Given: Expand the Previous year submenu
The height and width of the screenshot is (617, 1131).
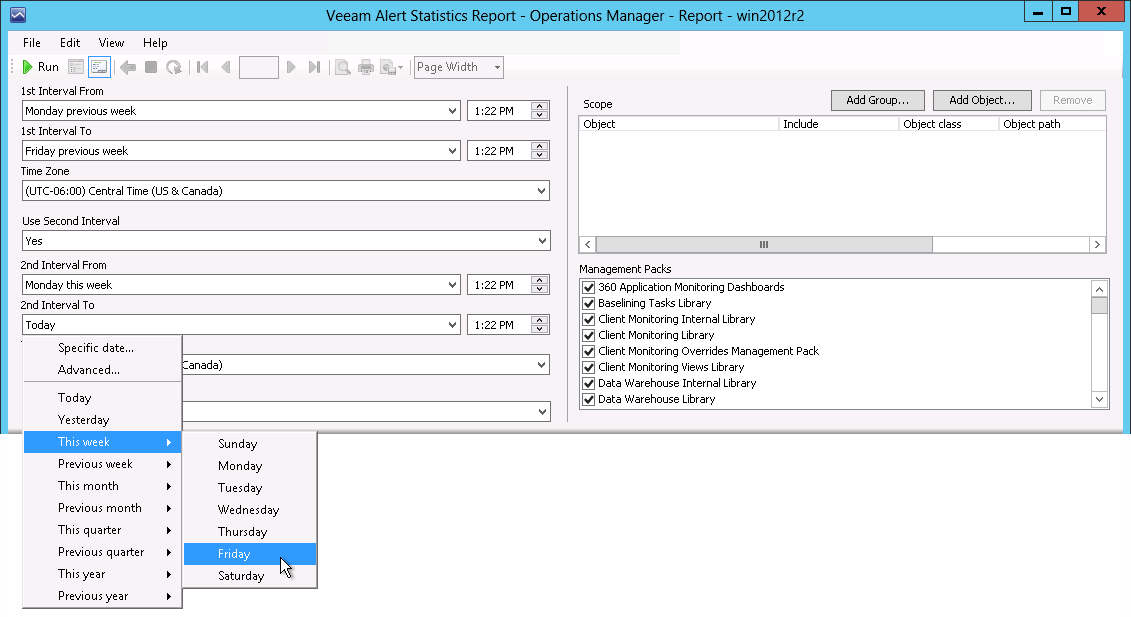Looking at the screenshot, I should (102, 596).
